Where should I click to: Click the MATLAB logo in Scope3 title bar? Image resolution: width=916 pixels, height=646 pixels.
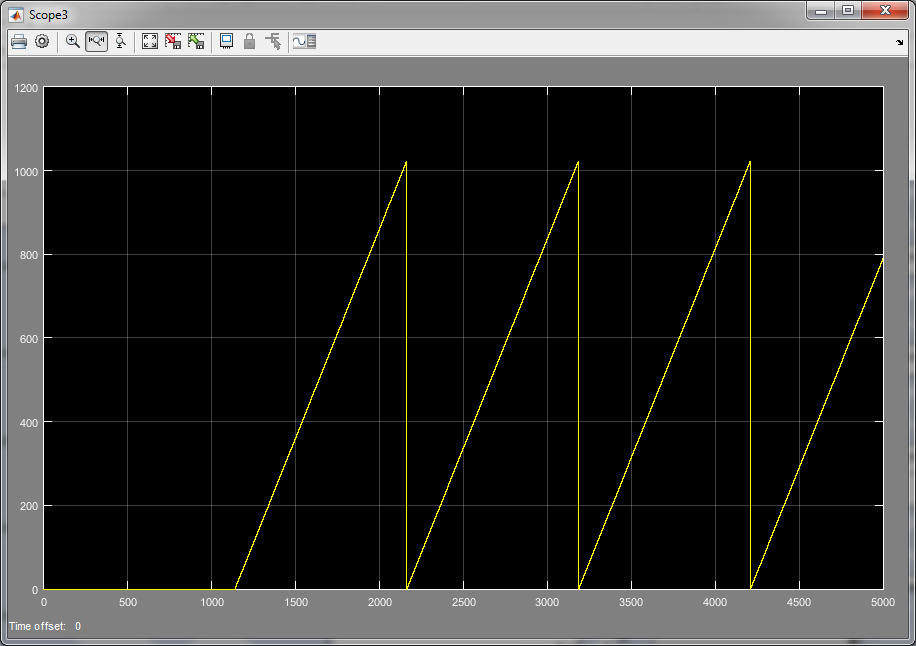[16, 15]
